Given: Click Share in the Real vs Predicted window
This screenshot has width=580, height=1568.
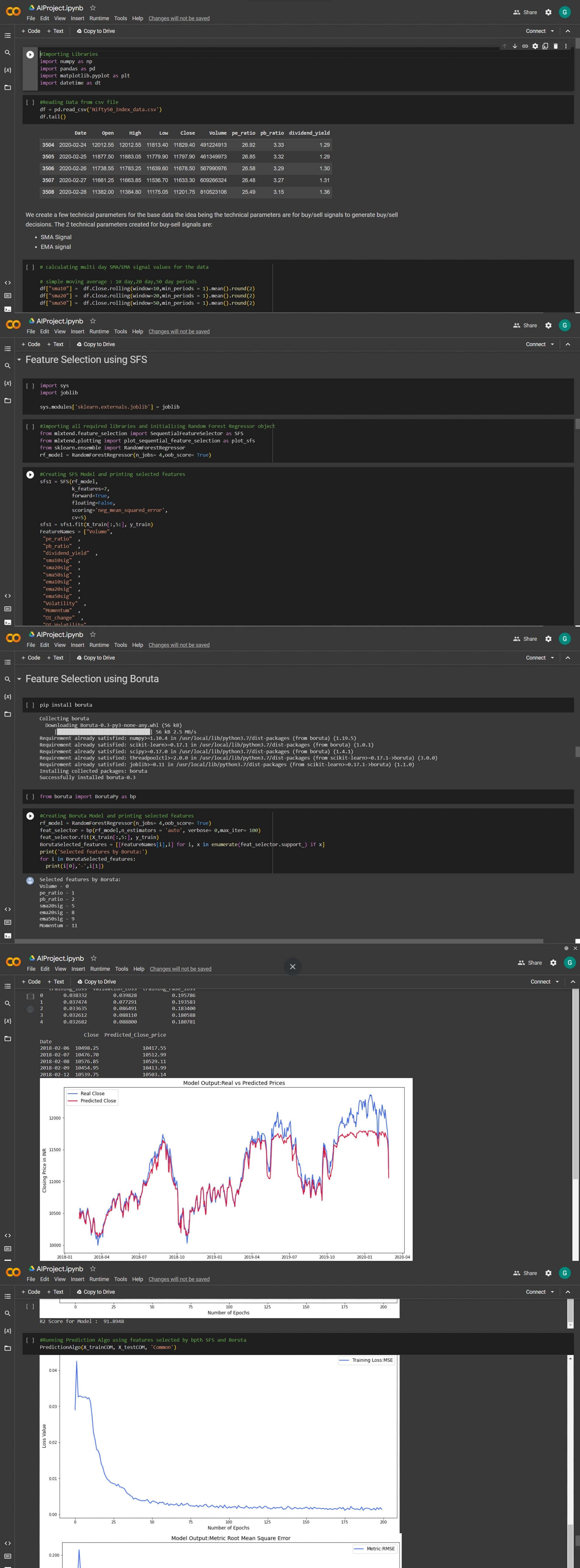Looking at the screenshot, I should click(x=529, y=962).
